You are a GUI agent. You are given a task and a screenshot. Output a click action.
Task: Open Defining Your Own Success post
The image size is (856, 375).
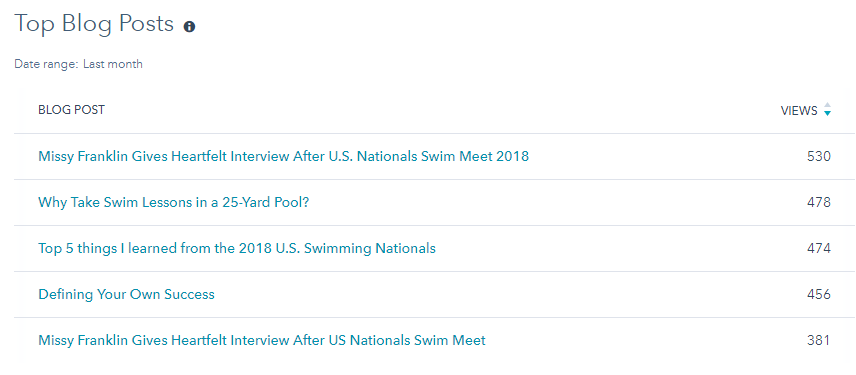[126, 294]
